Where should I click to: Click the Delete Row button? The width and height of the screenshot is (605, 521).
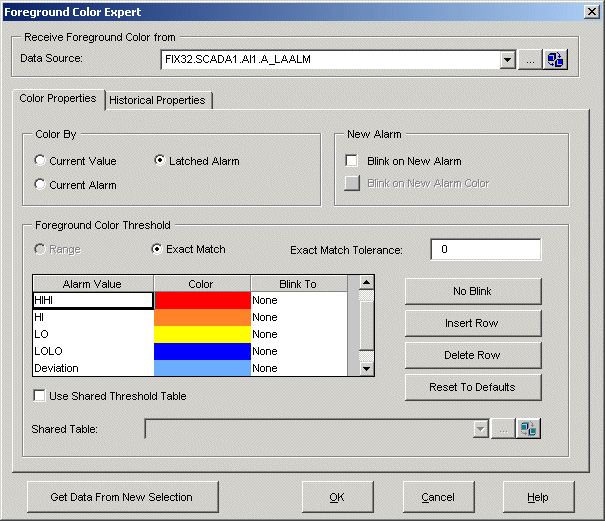[473, 355]
